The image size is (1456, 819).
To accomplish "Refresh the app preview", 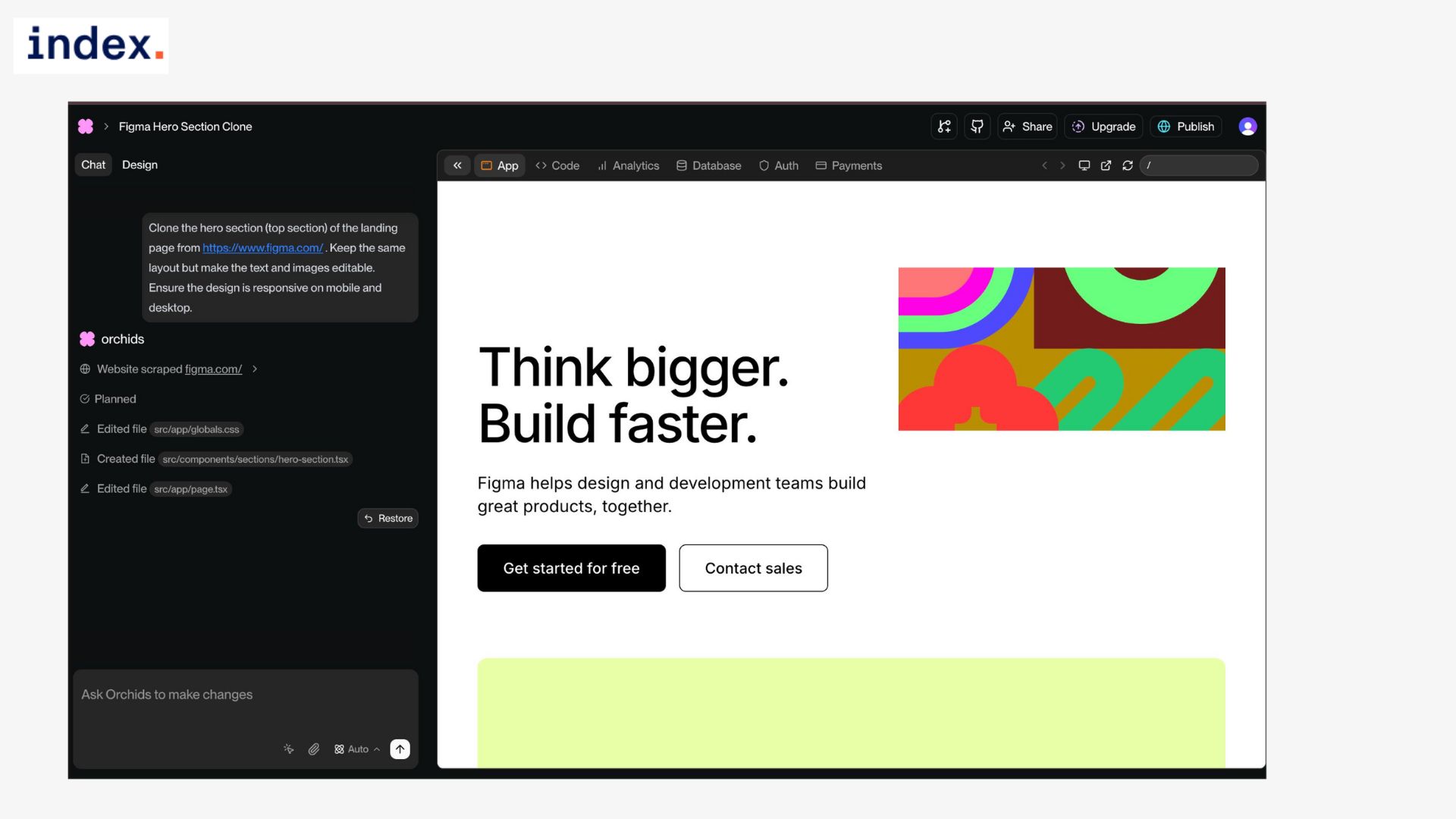I will pos(1128,165).
